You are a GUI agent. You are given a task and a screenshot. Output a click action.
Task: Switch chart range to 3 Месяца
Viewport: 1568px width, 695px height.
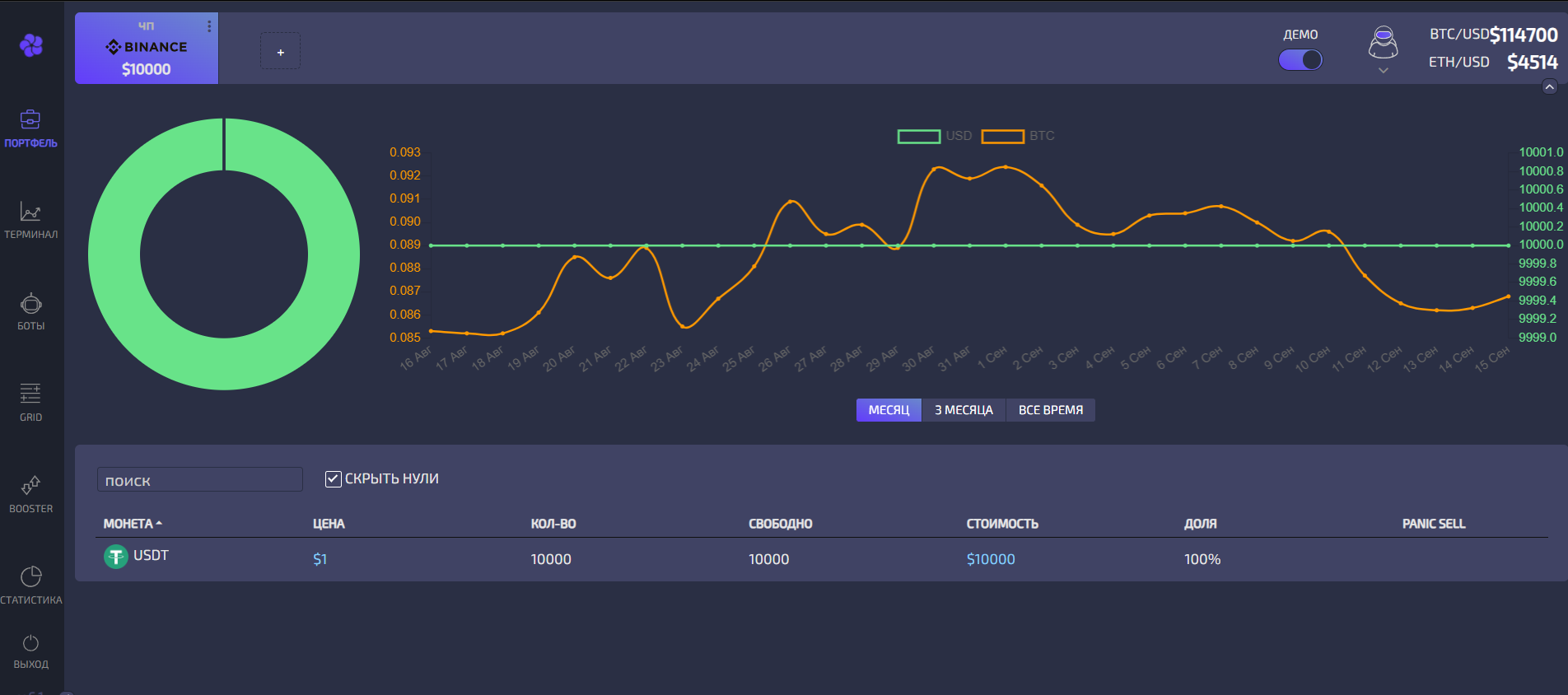pos(964,410)
